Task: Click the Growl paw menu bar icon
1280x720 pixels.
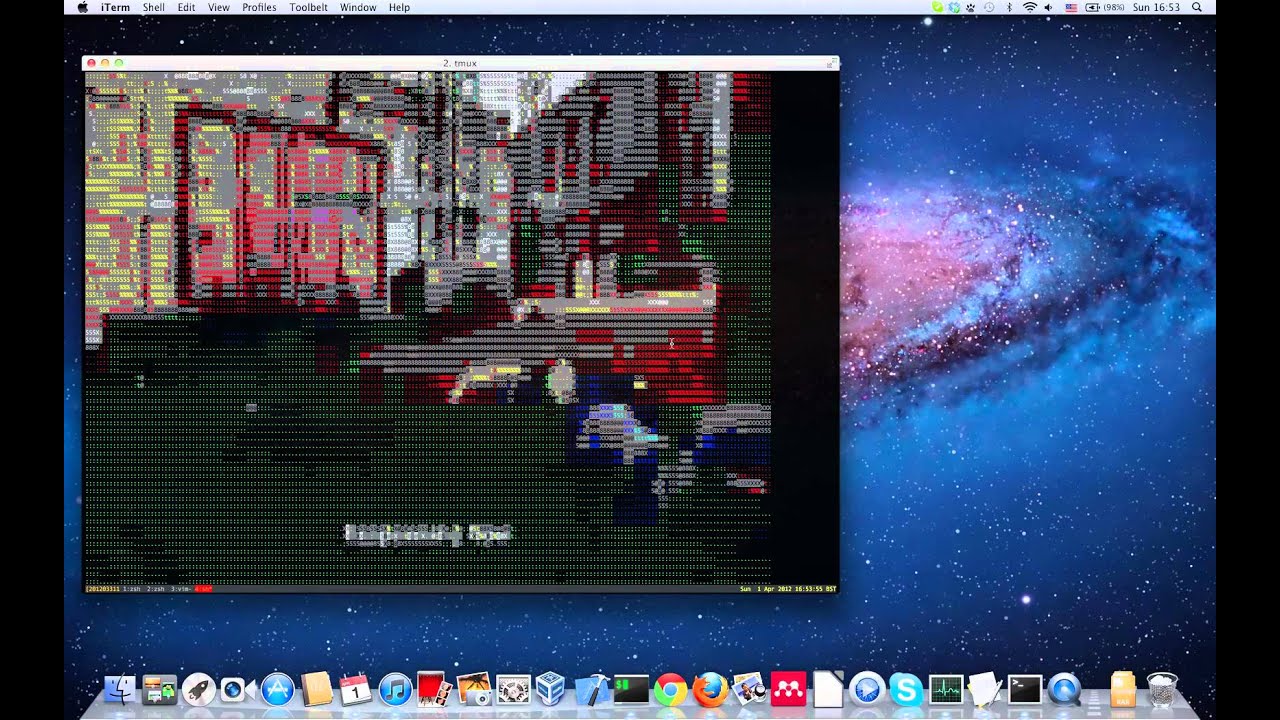Action: click(970, 7)
